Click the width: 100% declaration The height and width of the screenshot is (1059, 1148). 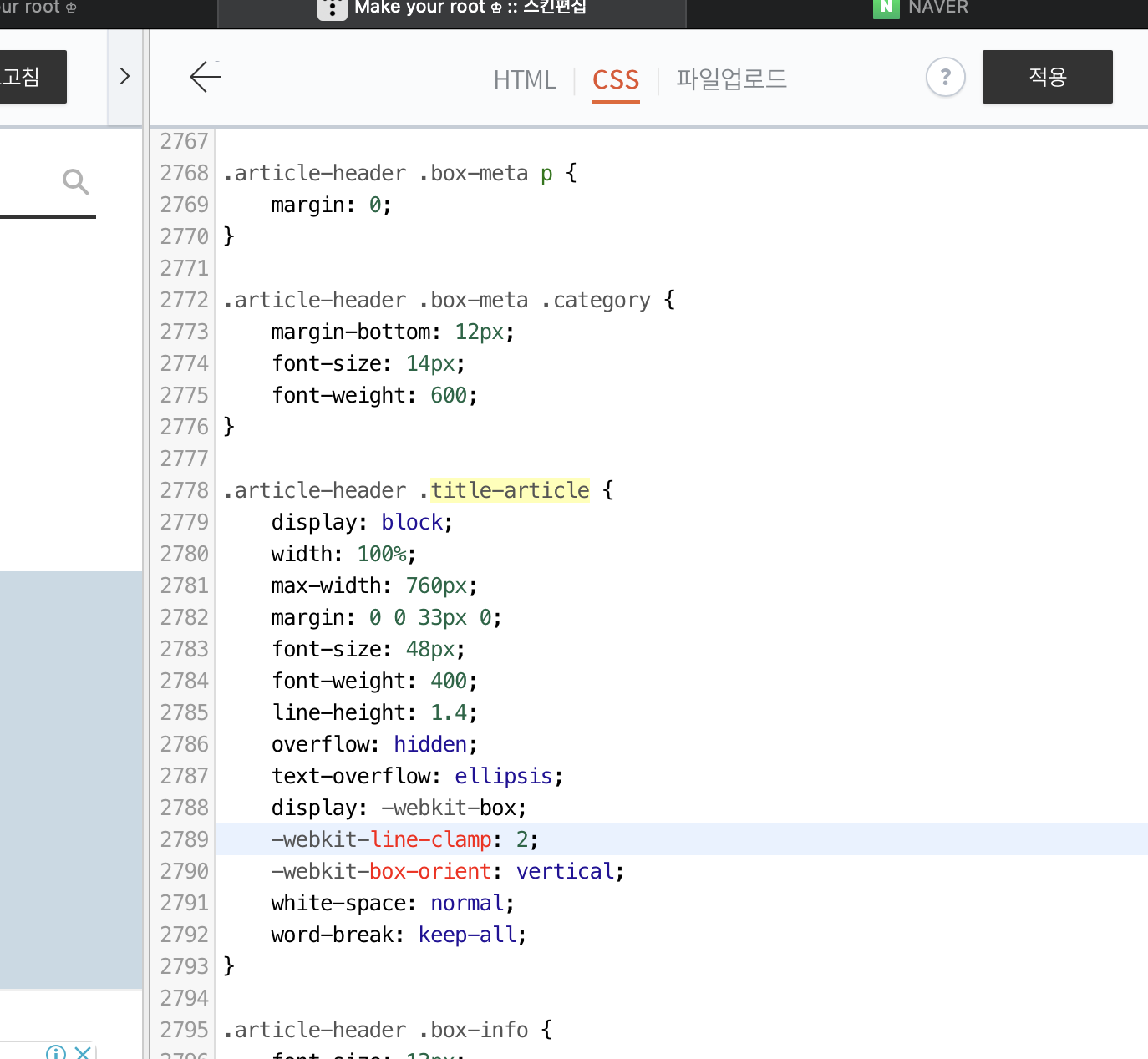pos(344,554)
